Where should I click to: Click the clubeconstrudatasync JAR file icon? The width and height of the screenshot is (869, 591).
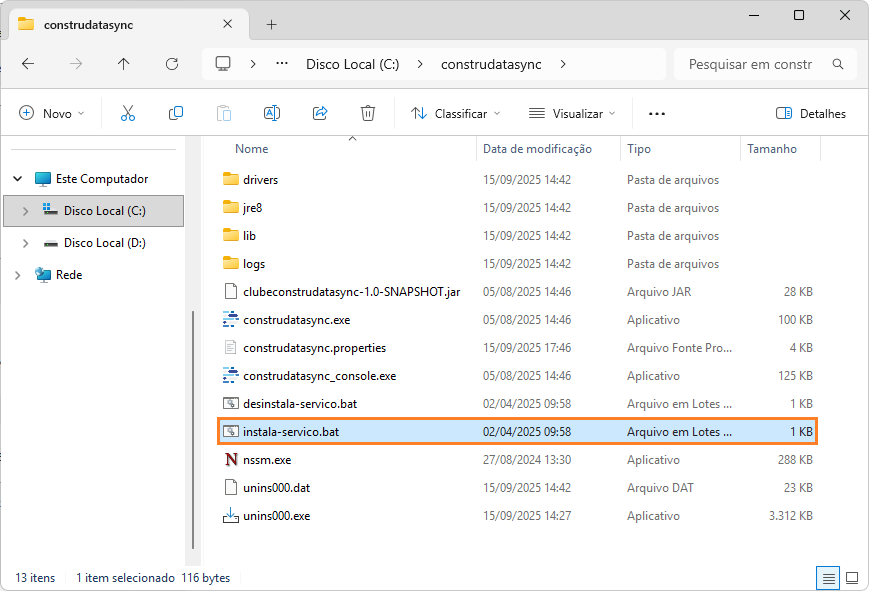(x=231, y=291)
